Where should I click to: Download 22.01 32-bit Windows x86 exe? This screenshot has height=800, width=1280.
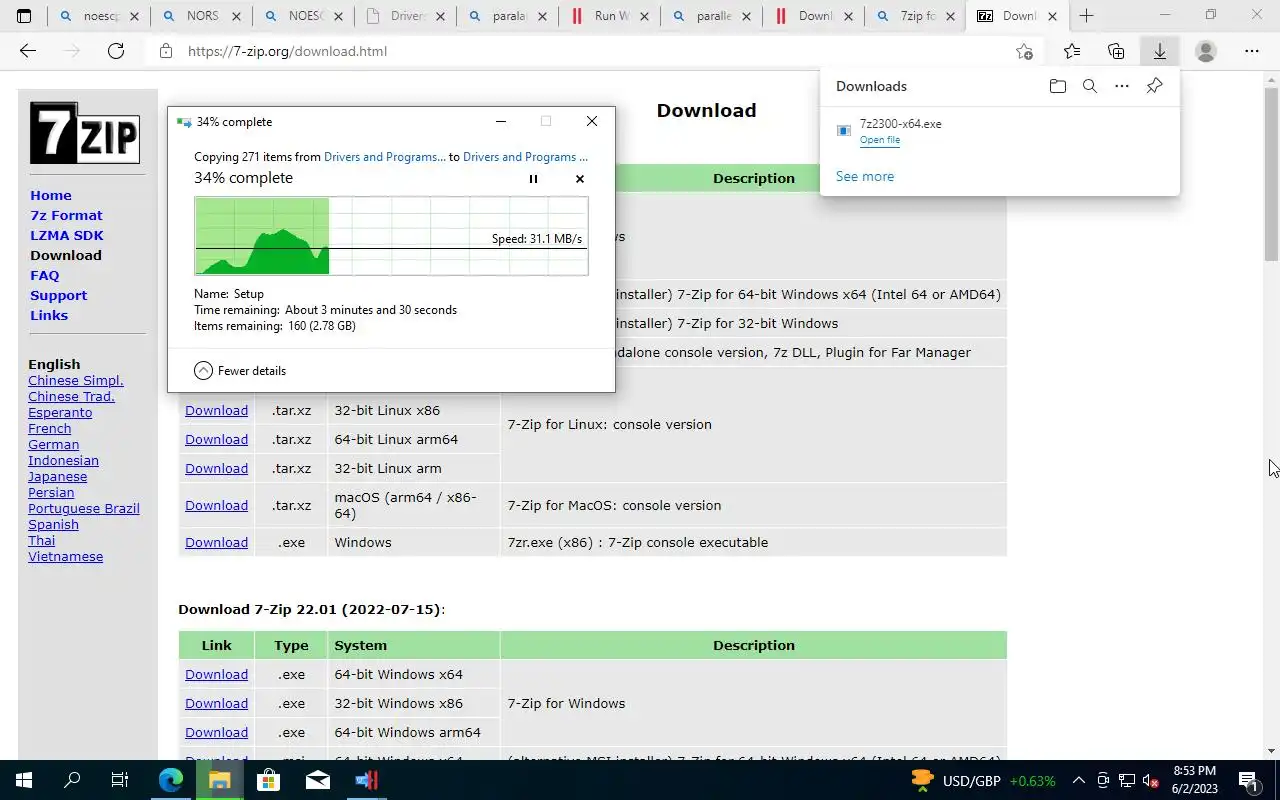click(216, 703)
